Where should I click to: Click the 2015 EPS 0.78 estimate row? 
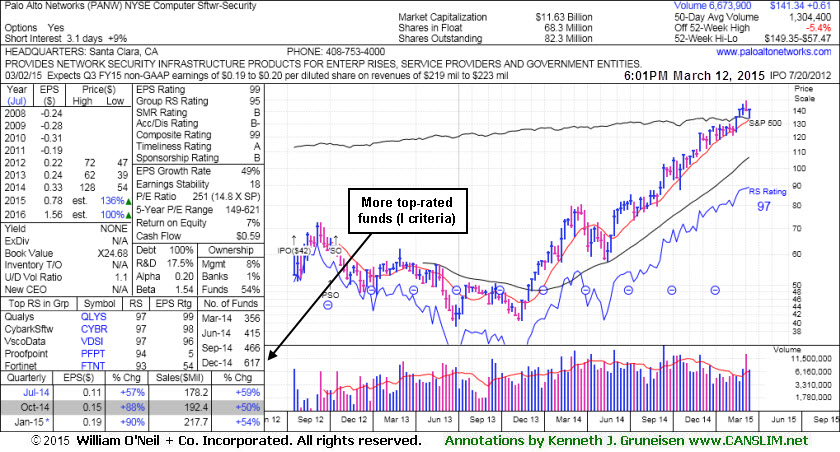click(x=67, y=201)
